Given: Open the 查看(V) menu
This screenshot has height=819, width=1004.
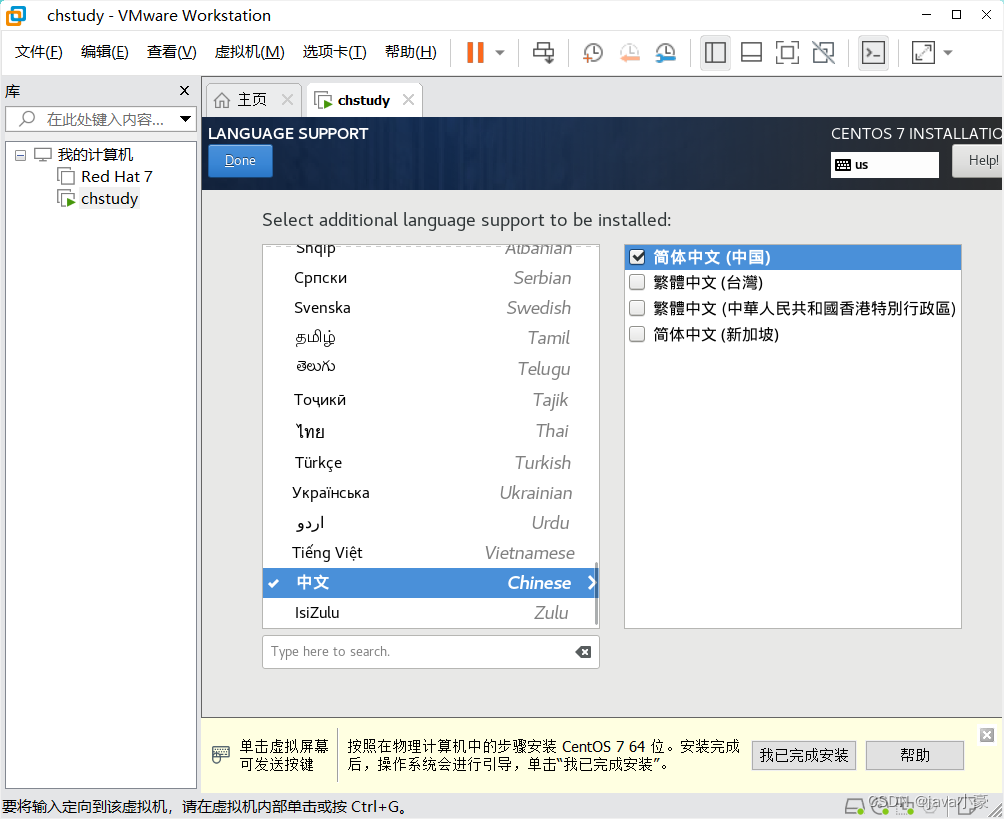Looking at the screenshot, I should tap(172, 52).
